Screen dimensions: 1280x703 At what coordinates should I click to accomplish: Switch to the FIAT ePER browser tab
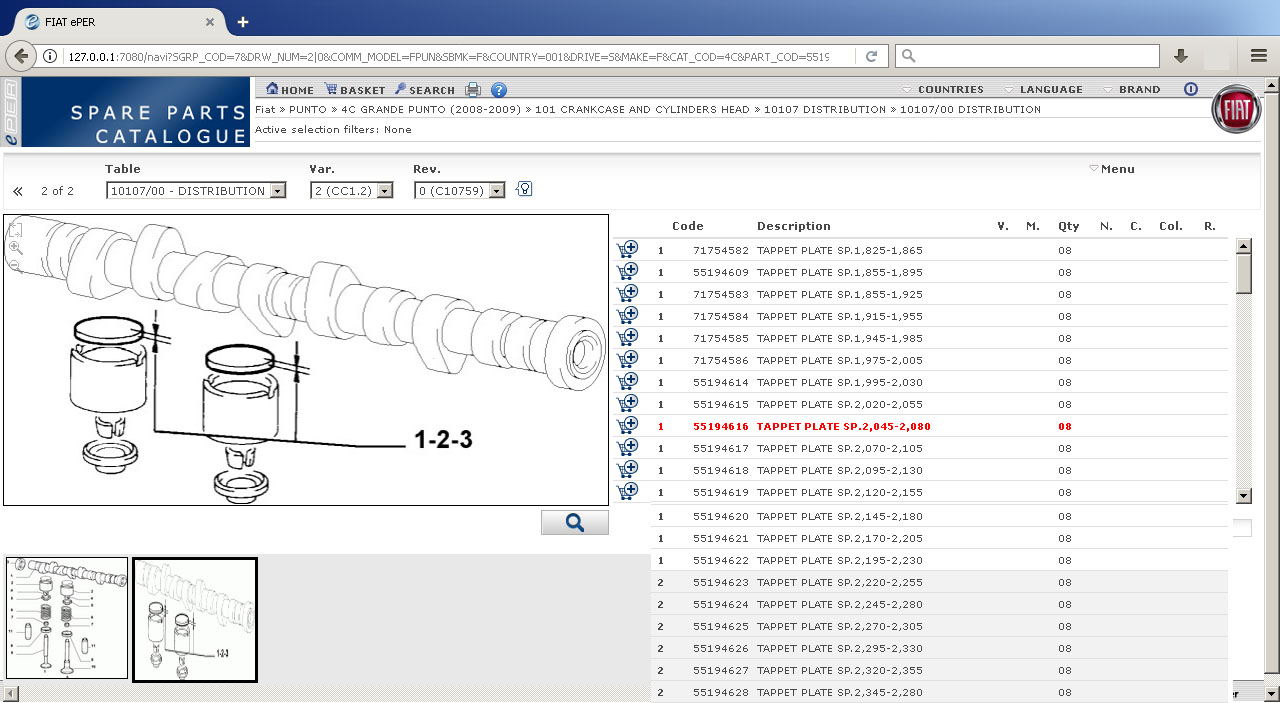point(118,22)
